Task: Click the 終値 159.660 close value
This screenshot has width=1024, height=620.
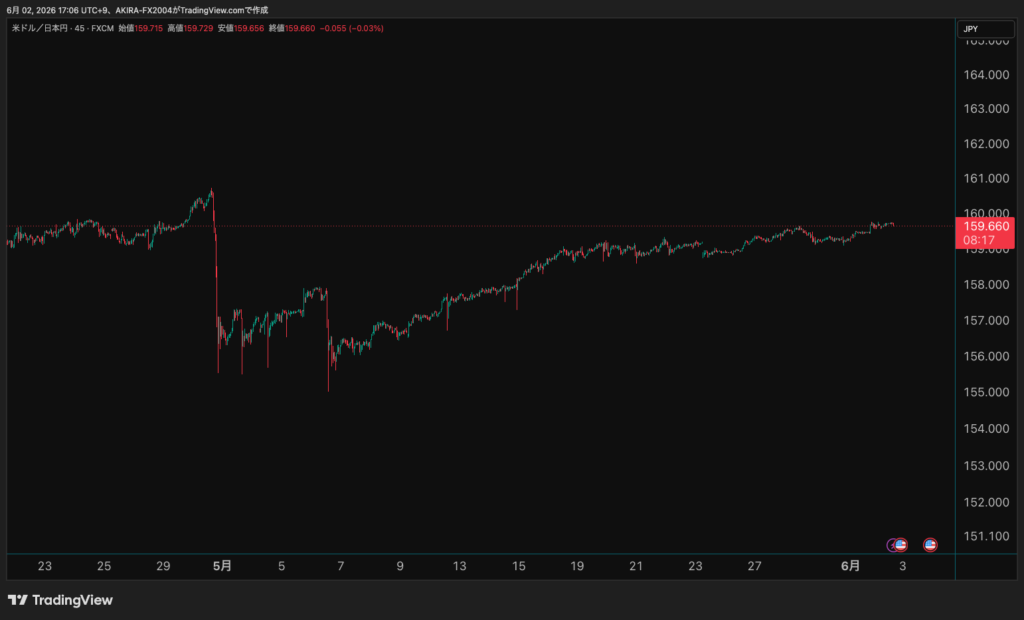Action: pos(292,28)
